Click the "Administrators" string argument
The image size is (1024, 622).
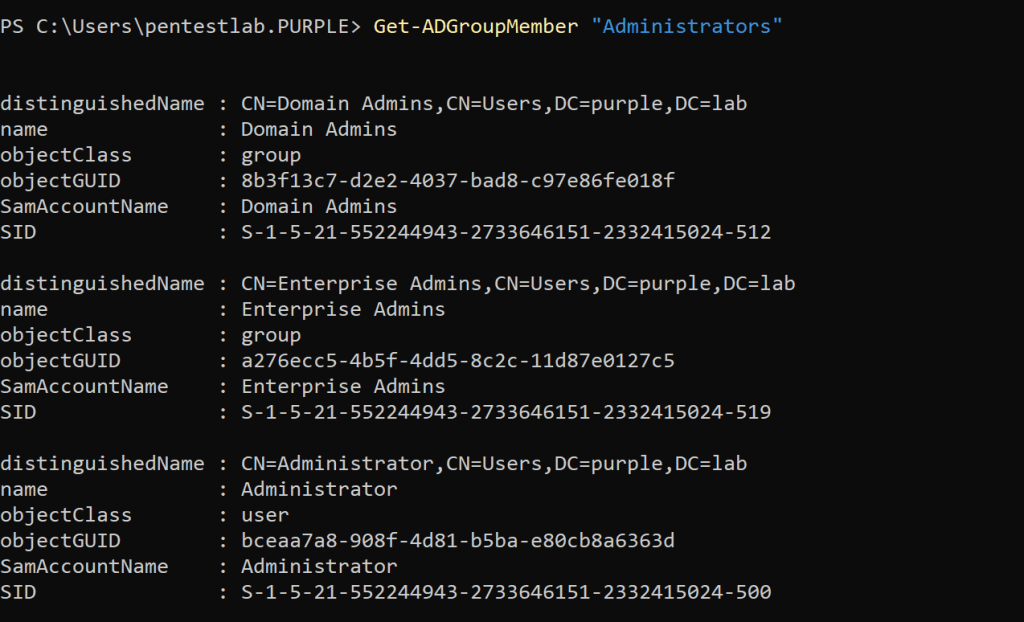tap(687, 26)
